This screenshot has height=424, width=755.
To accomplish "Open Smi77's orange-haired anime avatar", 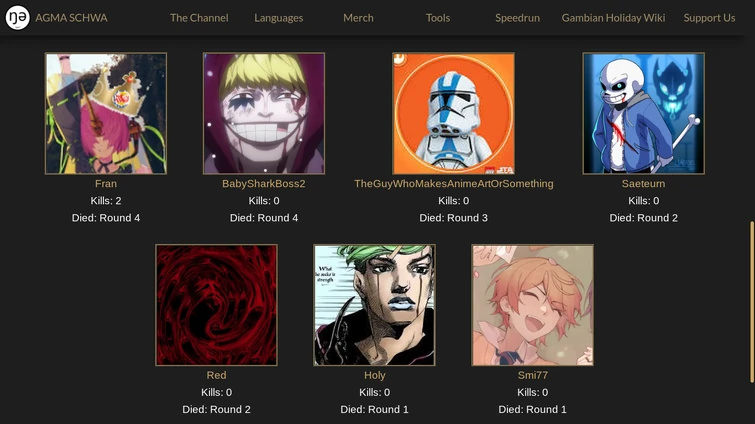I will tap(533, 305).
